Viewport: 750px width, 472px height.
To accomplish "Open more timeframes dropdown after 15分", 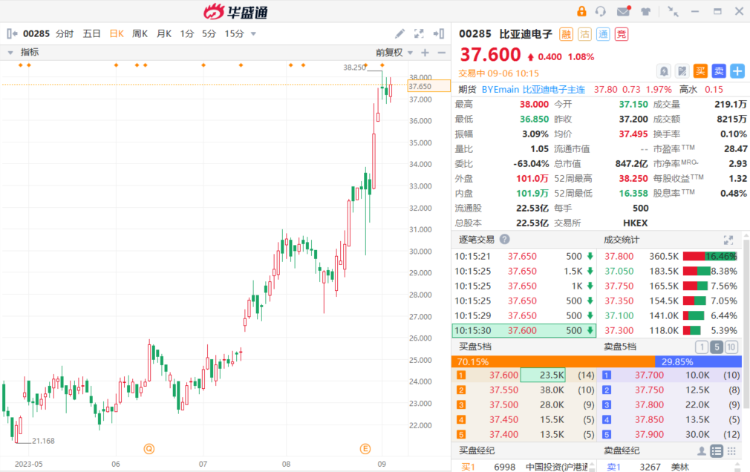I will (x=254, y=34).
